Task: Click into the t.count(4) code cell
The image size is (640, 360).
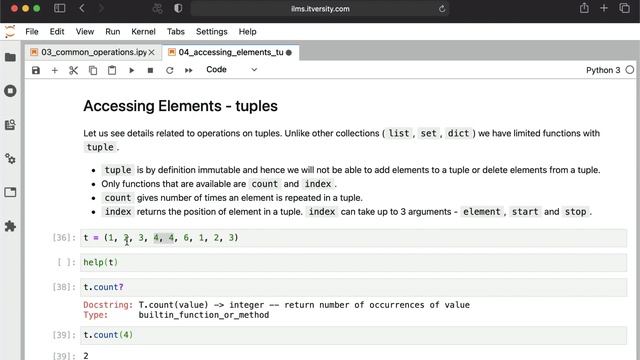Action: [x=353, y=335]
